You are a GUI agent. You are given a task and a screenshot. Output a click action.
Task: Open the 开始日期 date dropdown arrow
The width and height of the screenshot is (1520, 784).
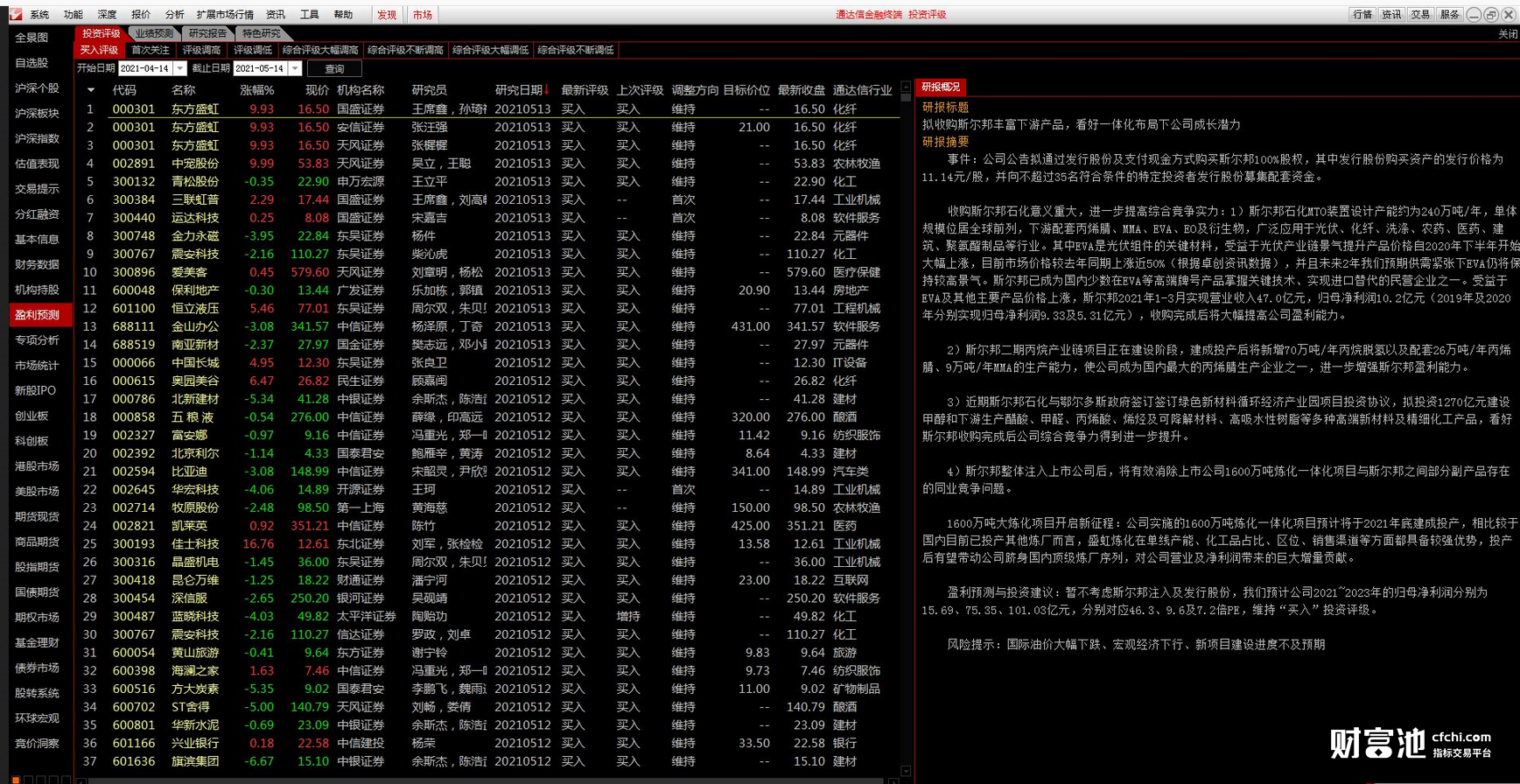180,68
